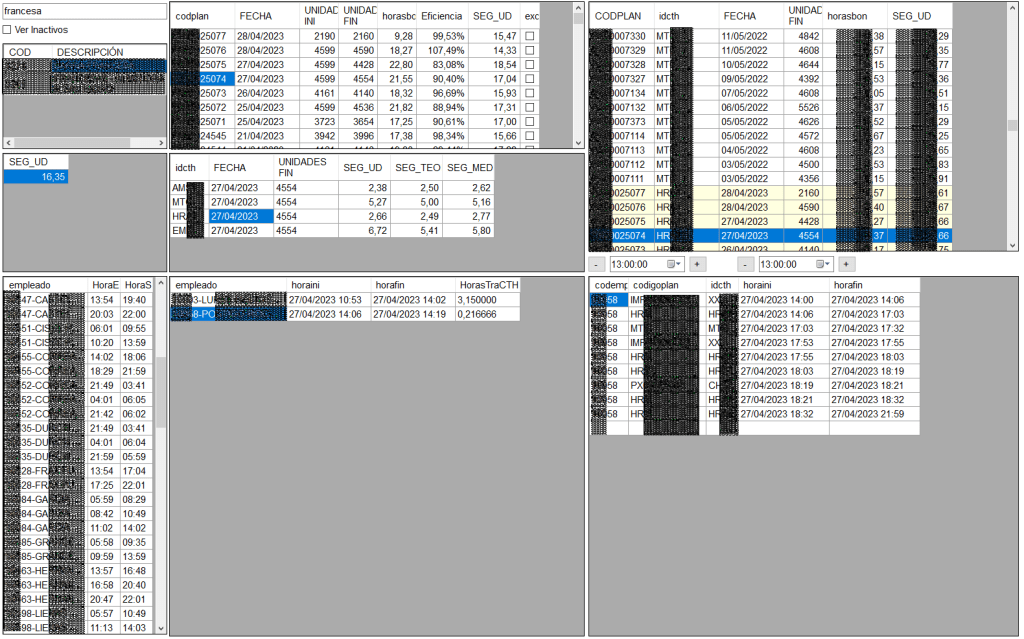The image size is (1024, 639).
Task: Check the exc box for row 25077
Action: click(x=530, y=36)
